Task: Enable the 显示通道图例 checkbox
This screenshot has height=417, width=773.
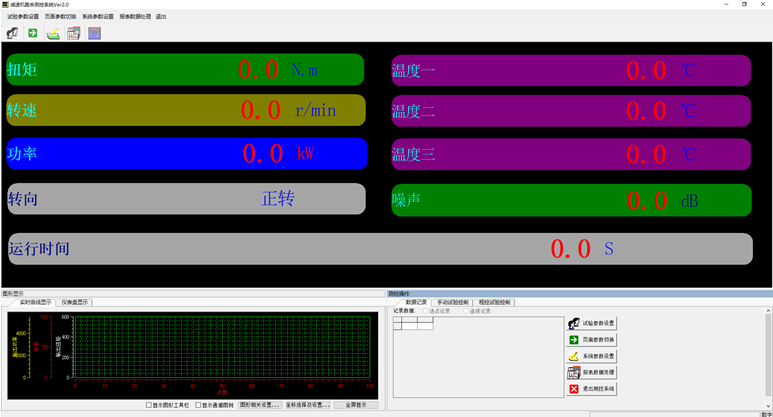Action: tap(198, 405)
